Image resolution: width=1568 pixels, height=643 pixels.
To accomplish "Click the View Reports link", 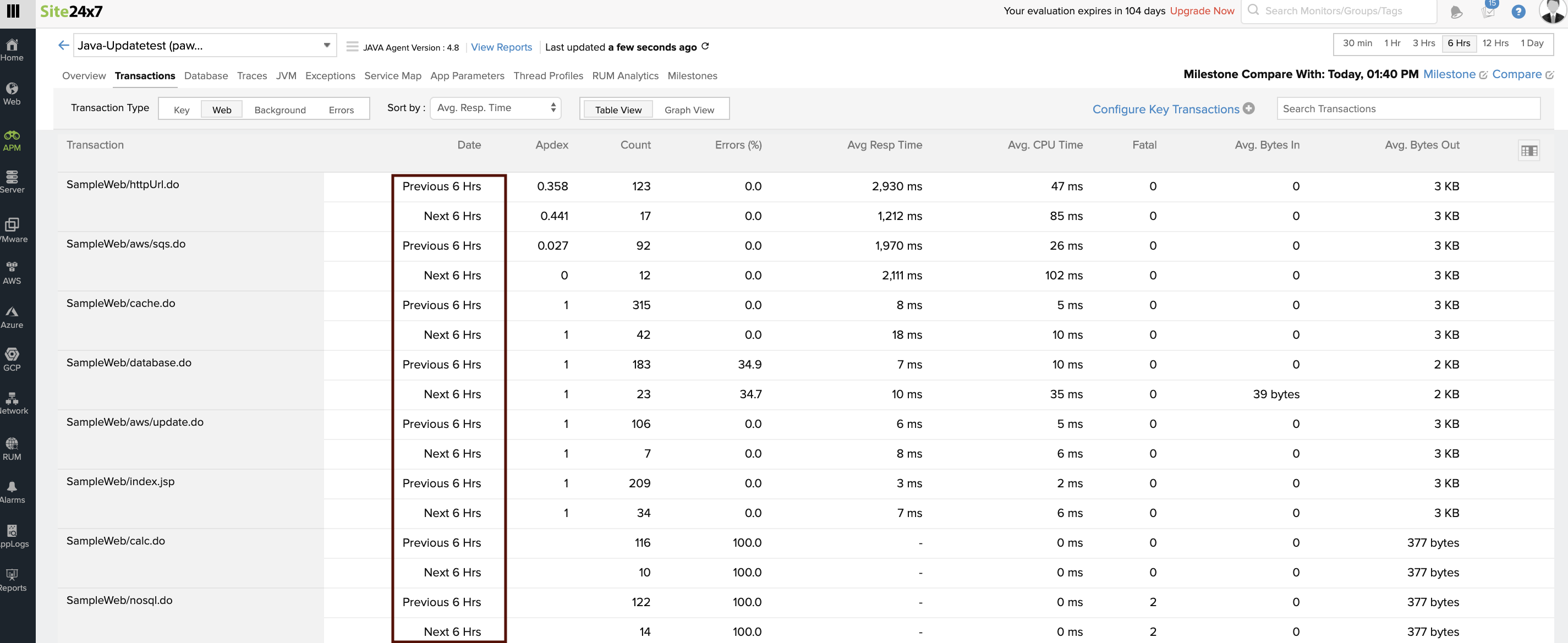I will (x=501, y=47).
